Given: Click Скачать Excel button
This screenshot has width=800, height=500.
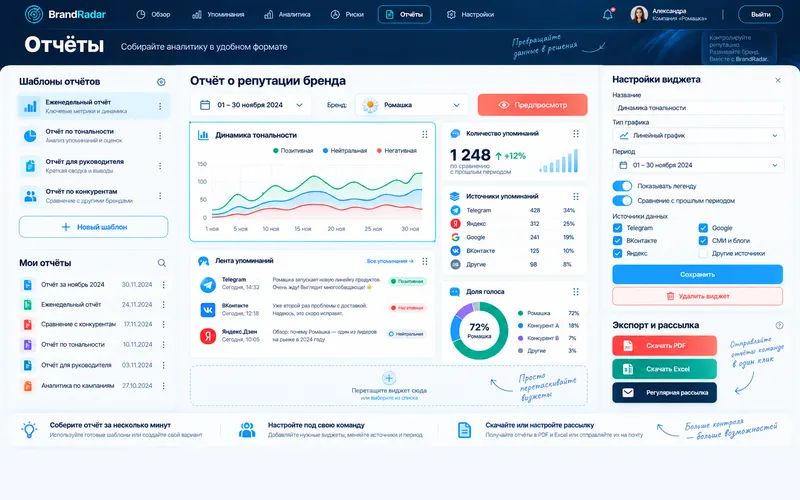Looking at the screenshot, I should pyautogui.click(x=664, y=369).
